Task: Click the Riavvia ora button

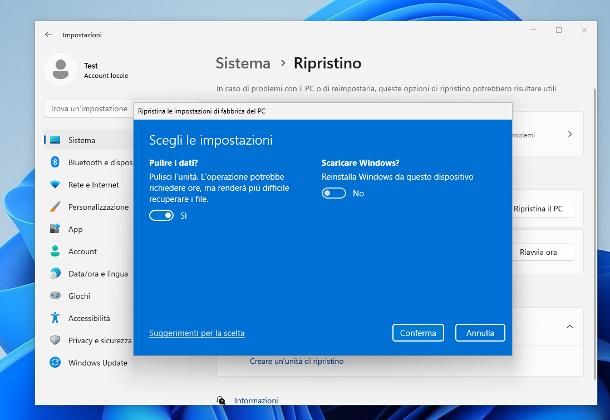Action: (x=538, y=252)
